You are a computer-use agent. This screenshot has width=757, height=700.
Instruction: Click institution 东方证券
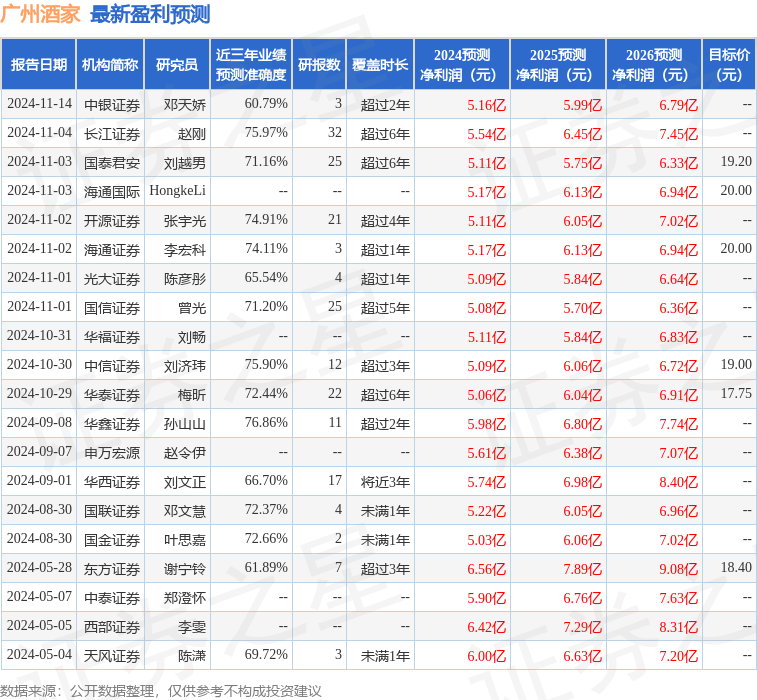112,569
